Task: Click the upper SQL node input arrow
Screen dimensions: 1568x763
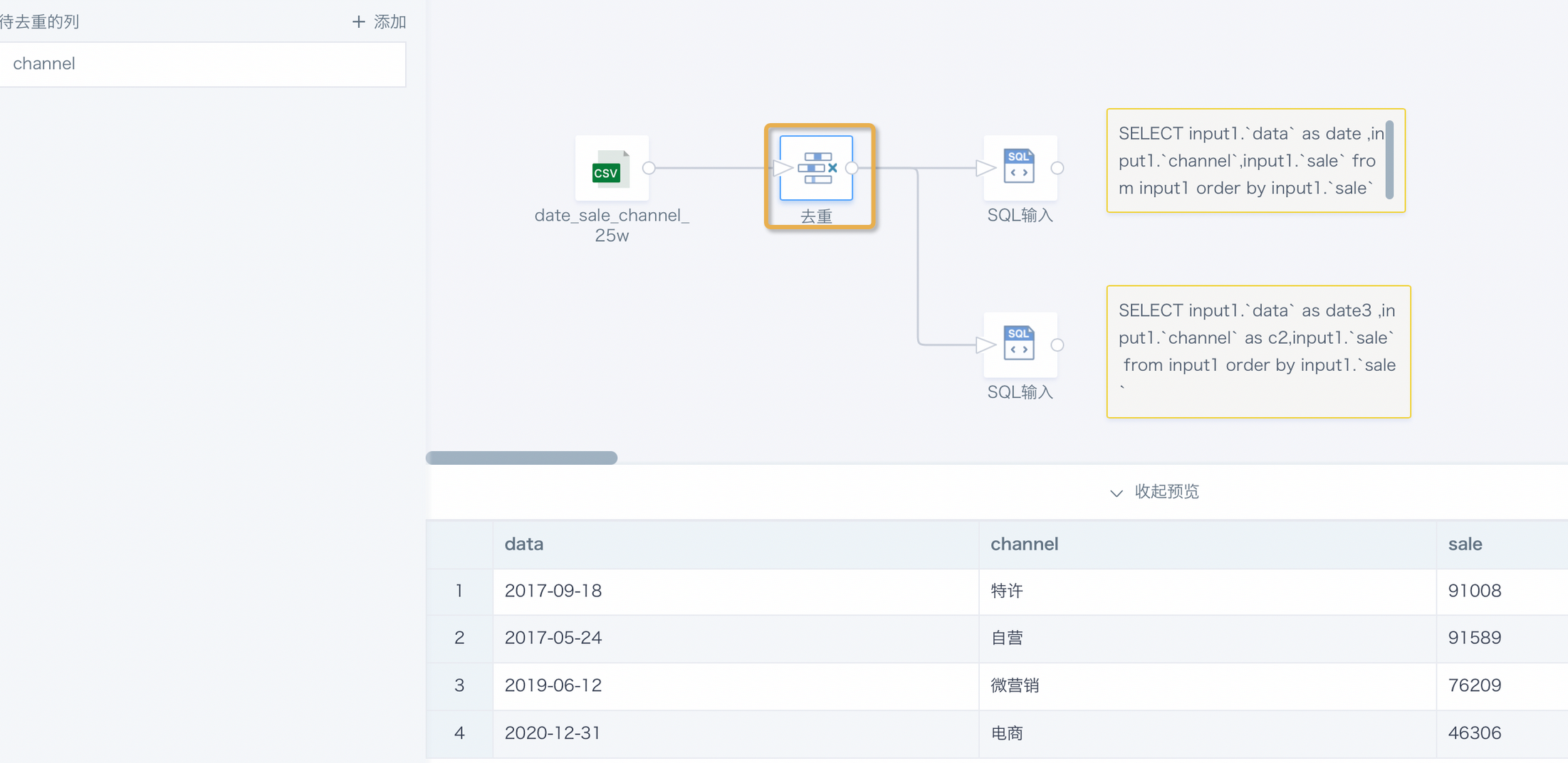Action: point(986,168)
